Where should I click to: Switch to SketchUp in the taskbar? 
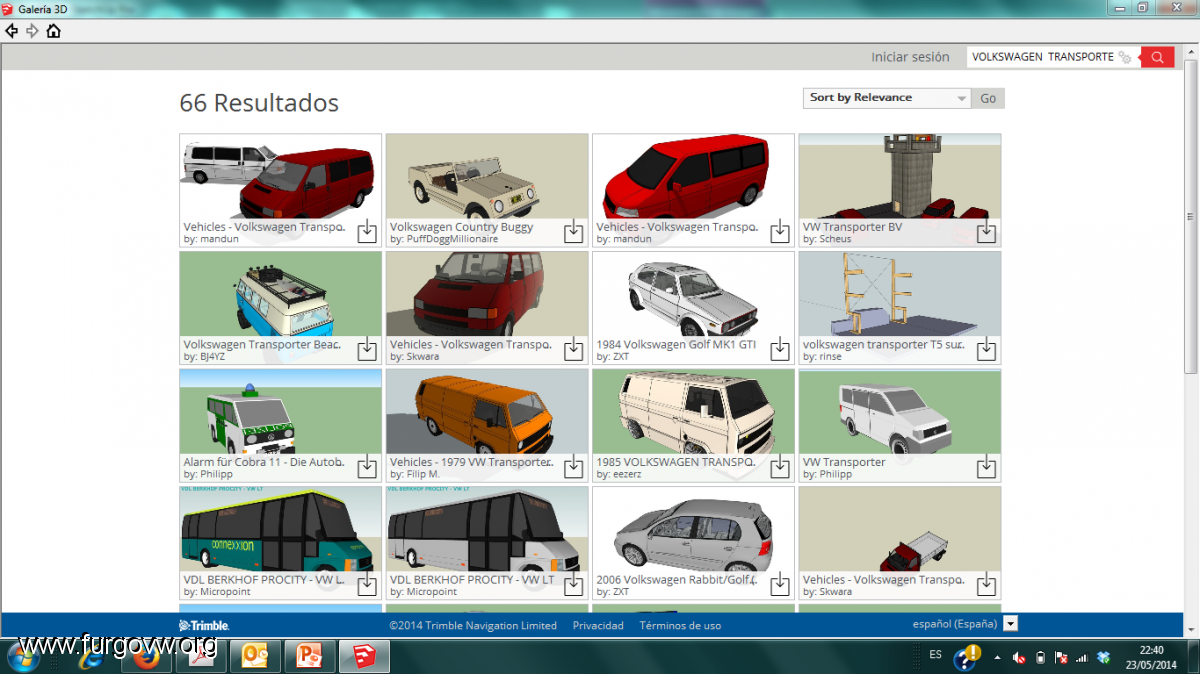[x=364, y=657]
